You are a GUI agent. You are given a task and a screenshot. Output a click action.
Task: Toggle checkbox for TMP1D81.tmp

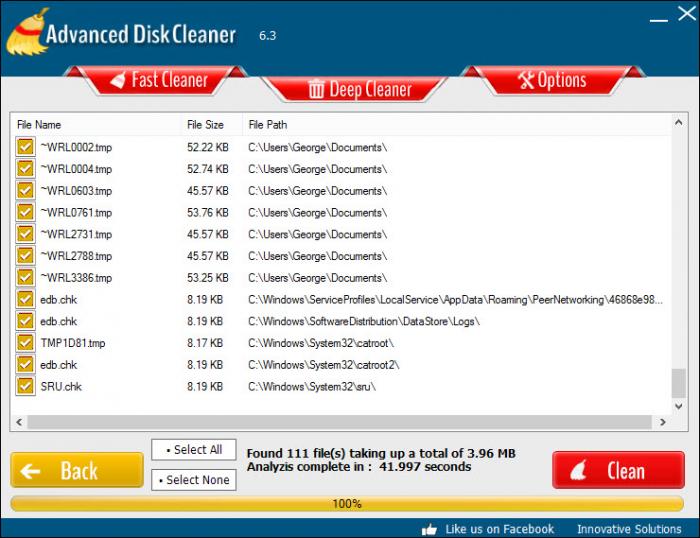[x=25, y=343]
